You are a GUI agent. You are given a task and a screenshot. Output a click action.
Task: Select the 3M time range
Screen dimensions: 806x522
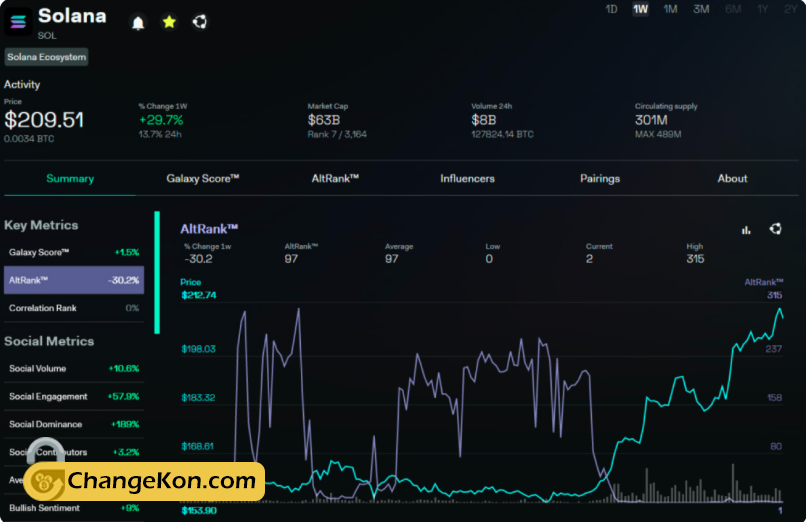pos(701,9)
